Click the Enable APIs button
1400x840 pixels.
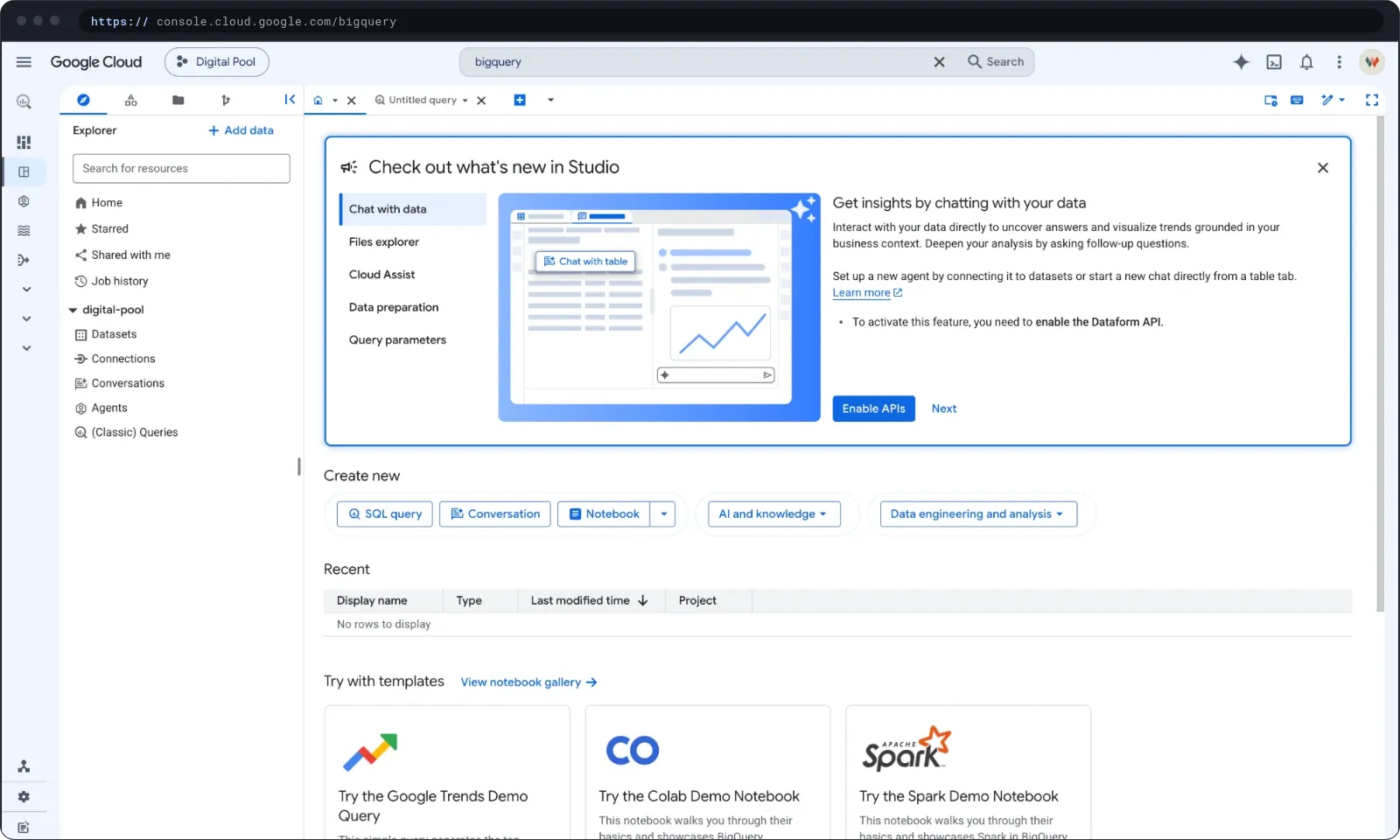click(x=873, y=409)
